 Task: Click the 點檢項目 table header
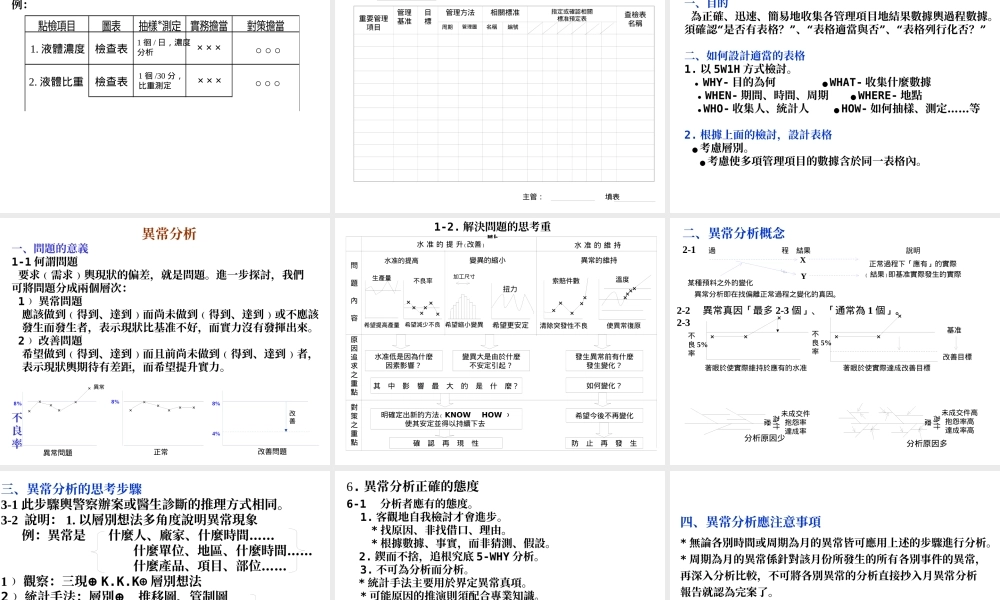click(x=57, y=26)
